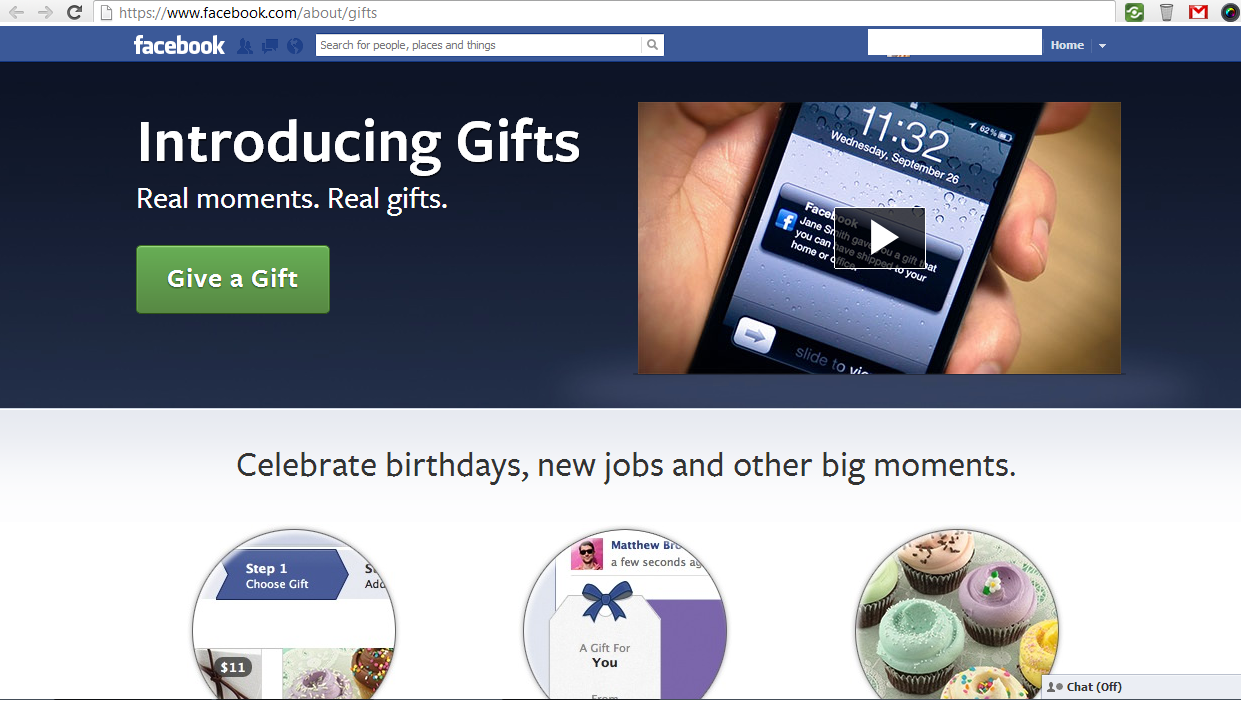Click the browser reload button
This screenshot has width=1241, height=701.
(x=73, y=12)
